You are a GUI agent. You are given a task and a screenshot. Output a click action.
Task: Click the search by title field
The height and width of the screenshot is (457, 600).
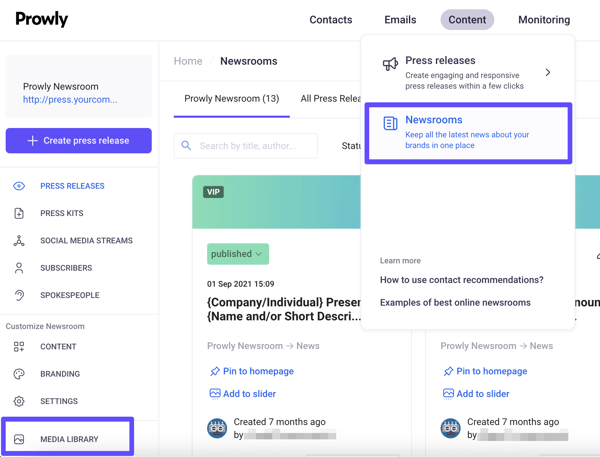(246, 145)
